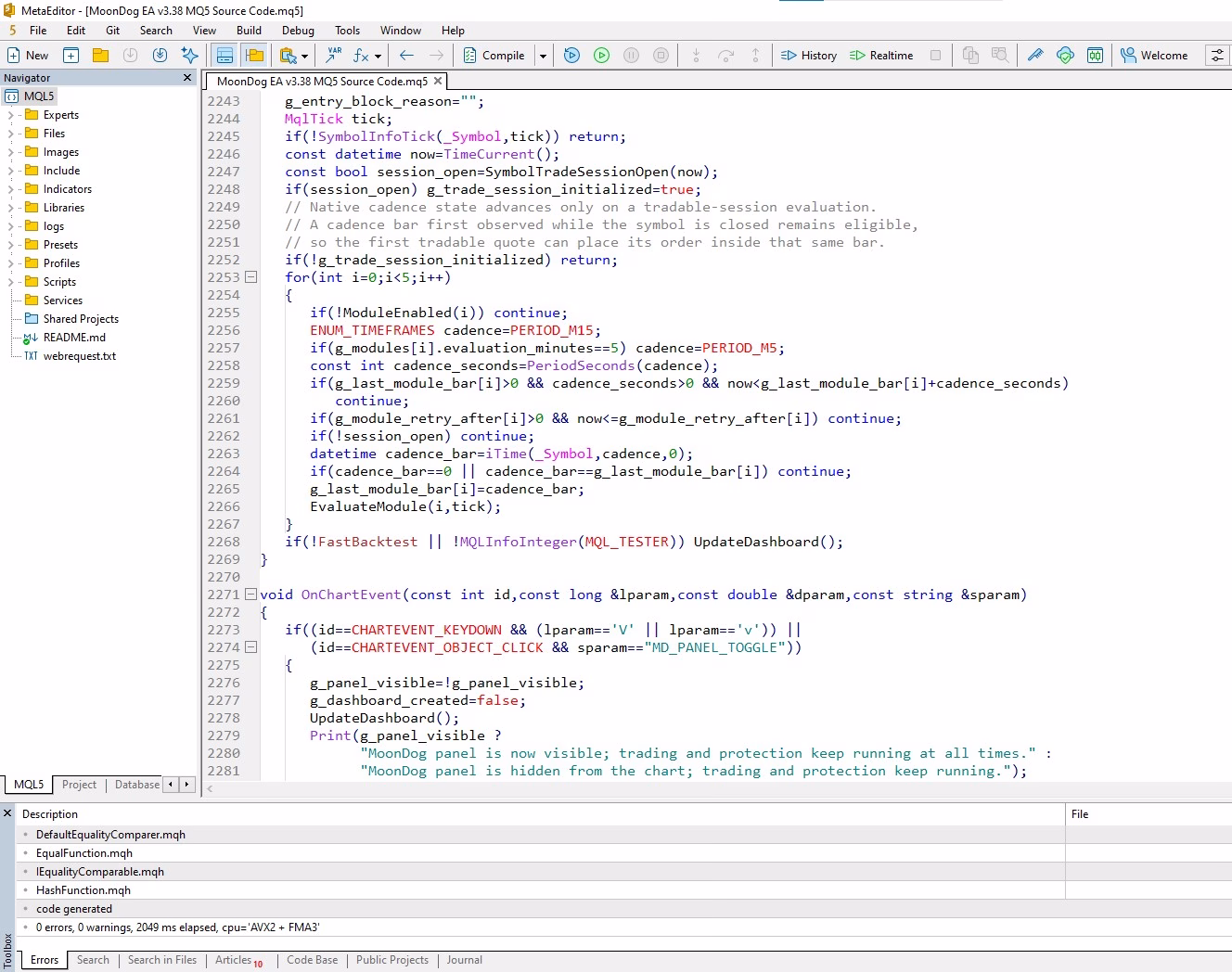Click the Step Into debug icon
The image size is (1232, 972).
pos(697,56)
